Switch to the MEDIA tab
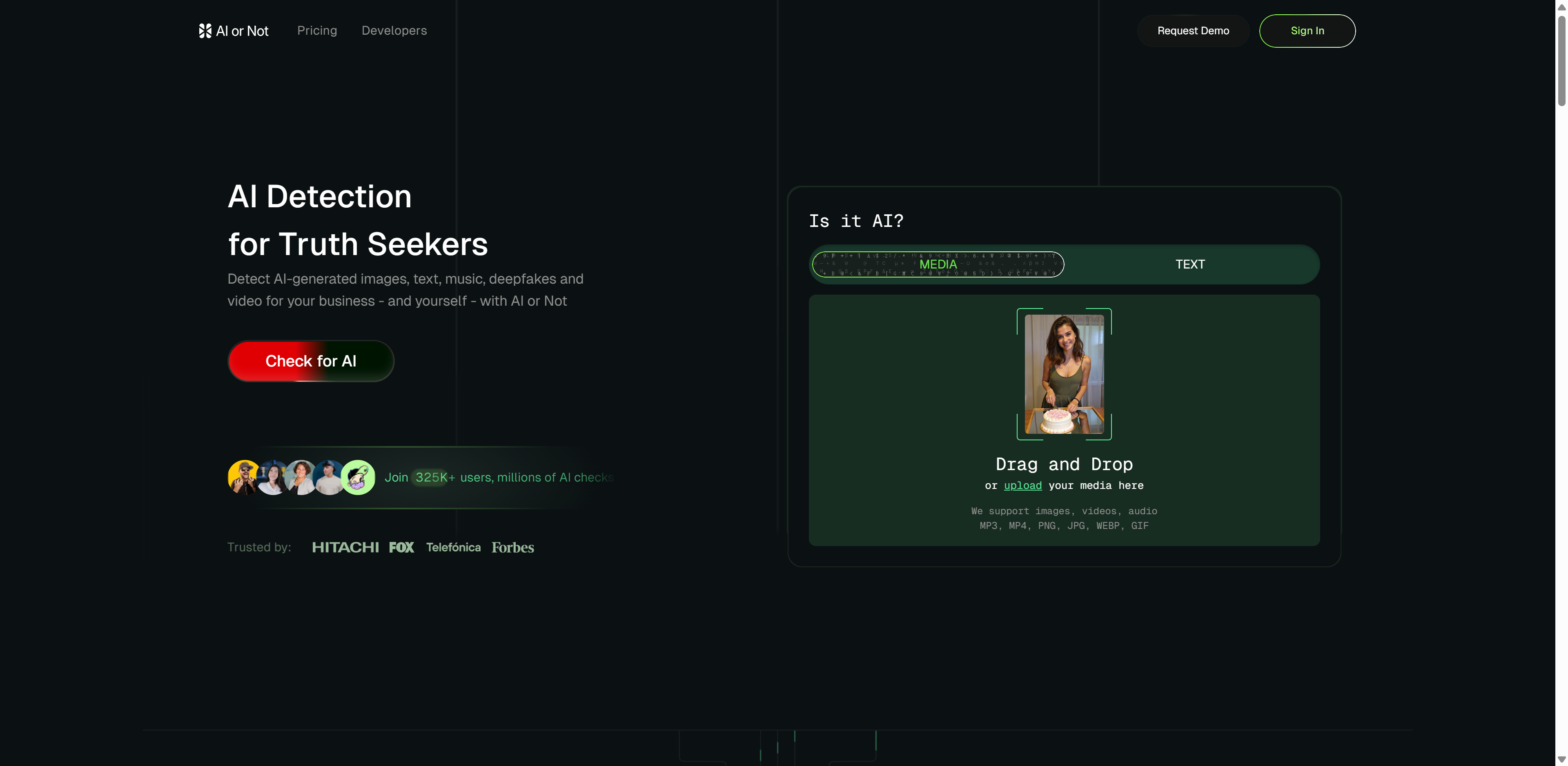The image size is (1568, 766). click(938, 264)
